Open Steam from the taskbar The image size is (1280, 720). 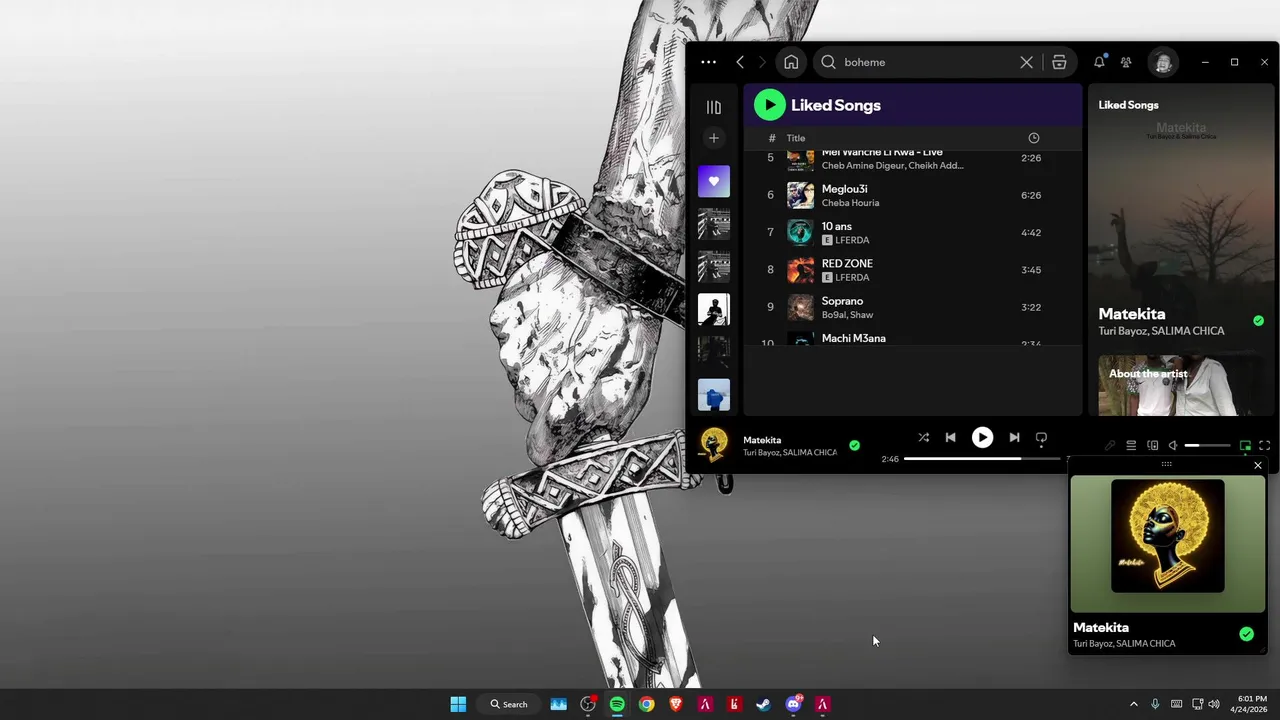pyautogui.click(x=763, y=704)
